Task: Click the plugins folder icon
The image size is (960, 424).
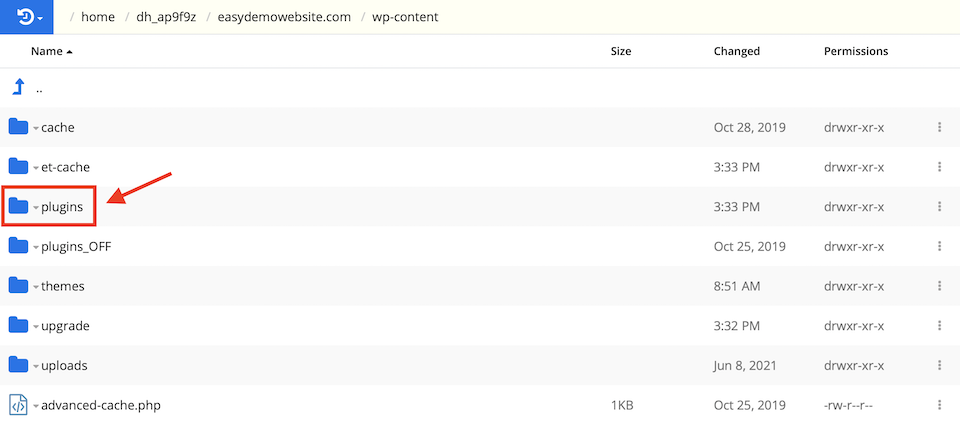Action: 18,207
